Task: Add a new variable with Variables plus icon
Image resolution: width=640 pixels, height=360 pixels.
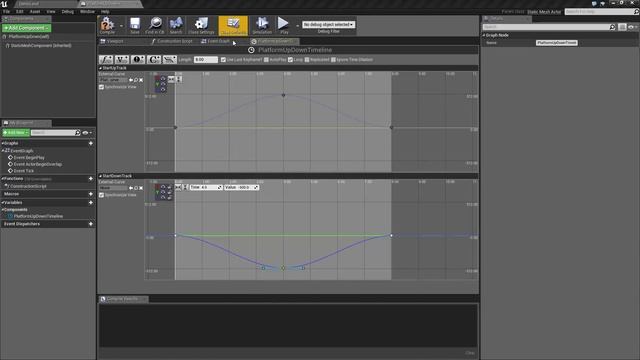Action: click(x=91, y=202)
